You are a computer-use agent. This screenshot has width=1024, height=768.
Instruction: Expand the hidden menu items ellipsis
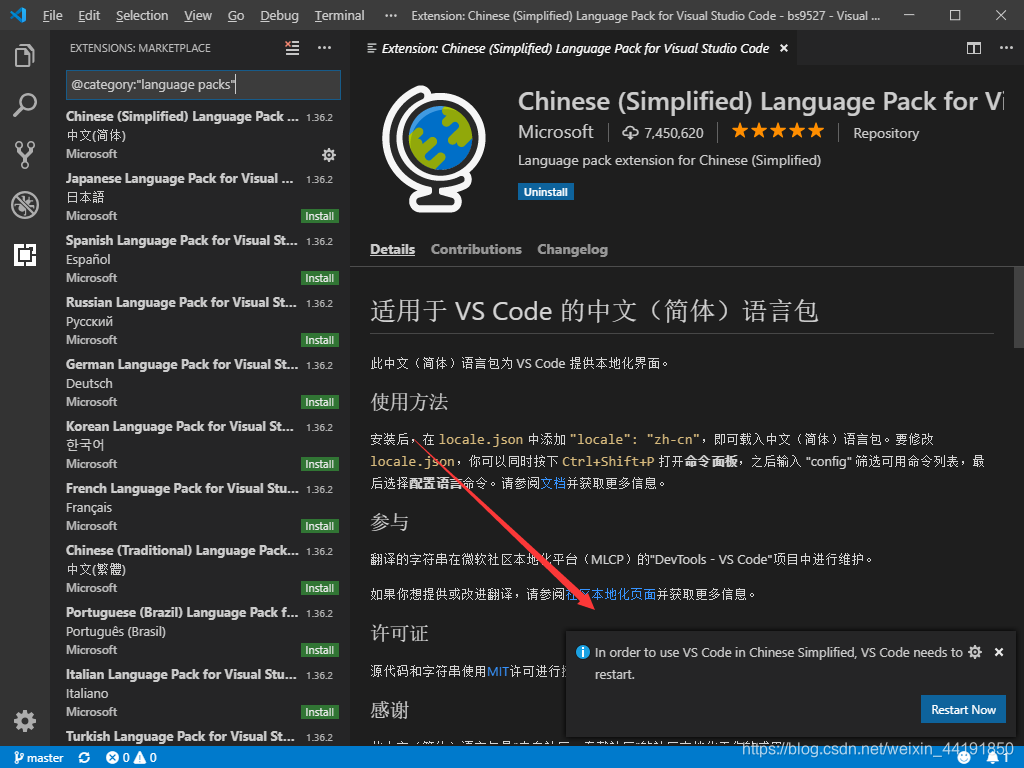(x=391, y=15)
